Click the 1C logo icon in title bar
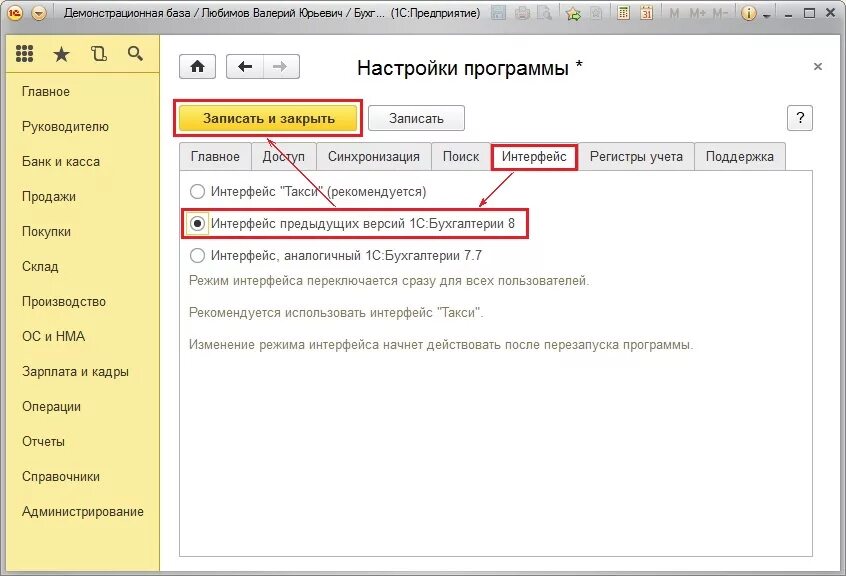Screen dimensions: 846x576 point(15,13)
